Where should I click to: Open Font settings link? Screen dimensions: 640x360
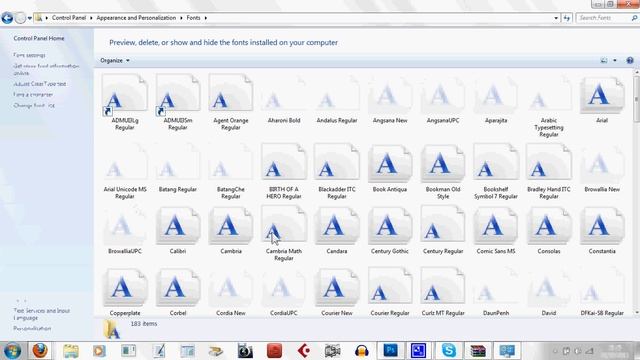(x=29, y=55)
